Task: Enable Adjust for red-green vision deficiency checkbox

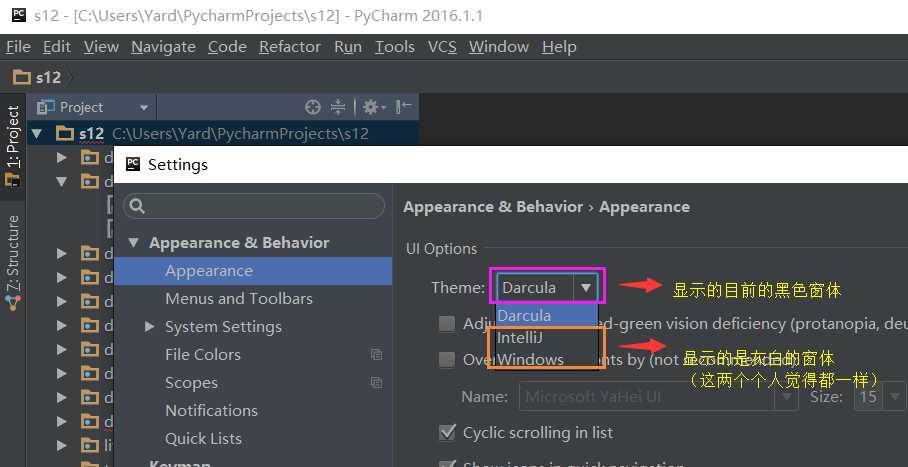Action: (446, 324)
